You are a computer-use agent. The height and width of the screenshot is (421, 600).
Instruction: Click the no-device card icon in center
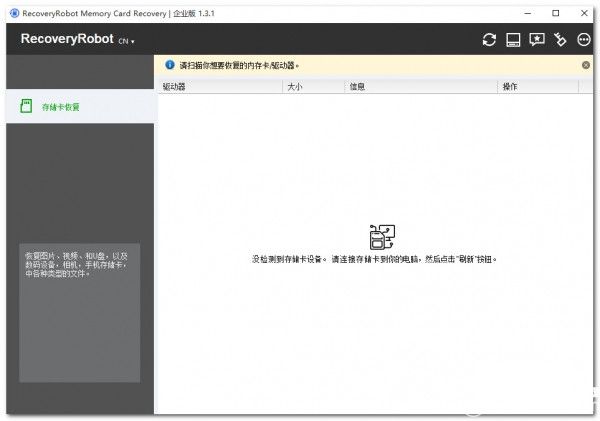(382, 237)
